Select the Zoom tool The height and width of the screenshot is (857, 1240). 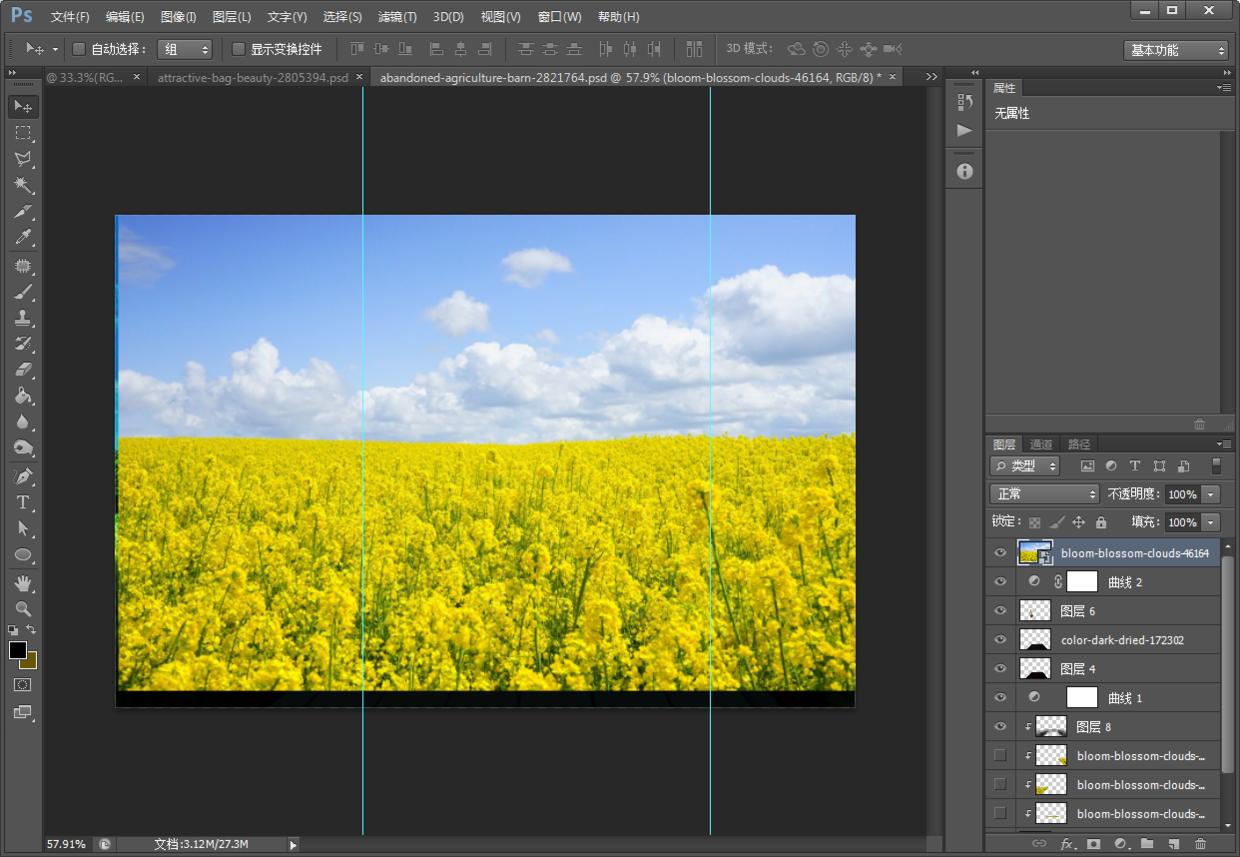point(23,608)
